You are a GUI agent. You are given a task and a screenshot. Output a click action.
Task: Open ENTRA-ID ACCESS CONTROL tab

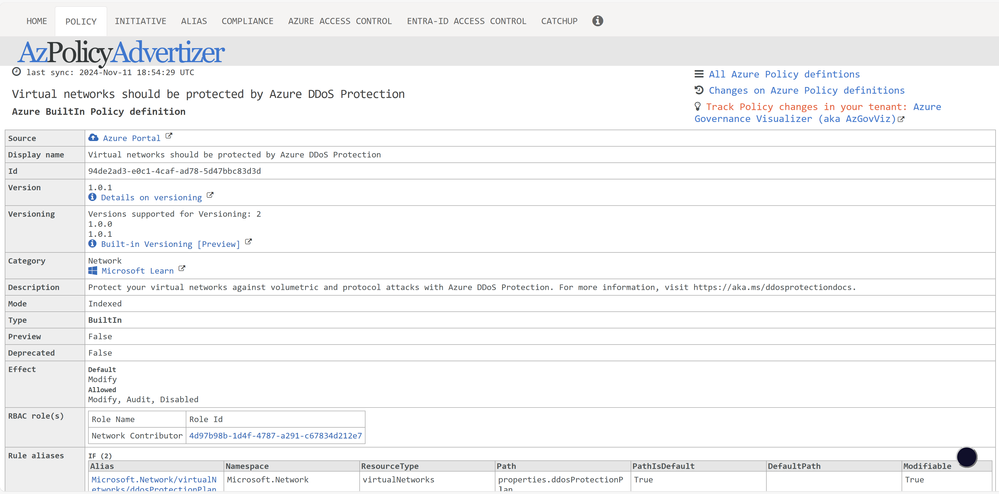pos(466,21)
